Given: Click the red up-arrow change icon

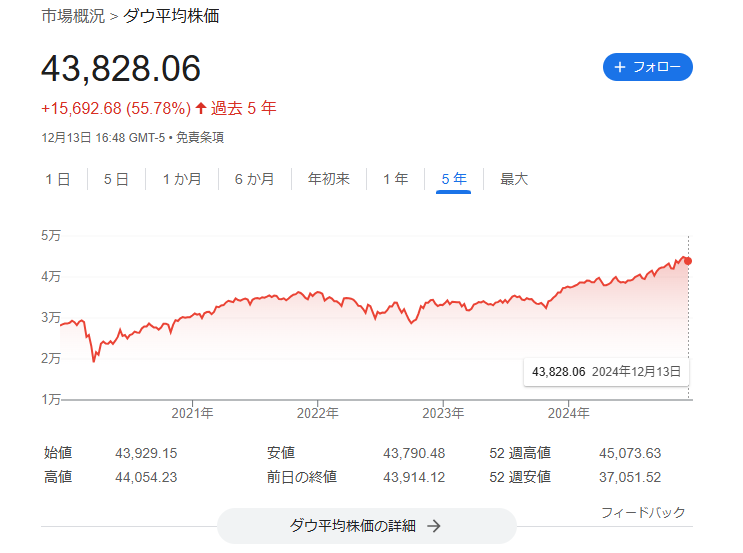Looking at the screenshot, I should click(201, 108).
